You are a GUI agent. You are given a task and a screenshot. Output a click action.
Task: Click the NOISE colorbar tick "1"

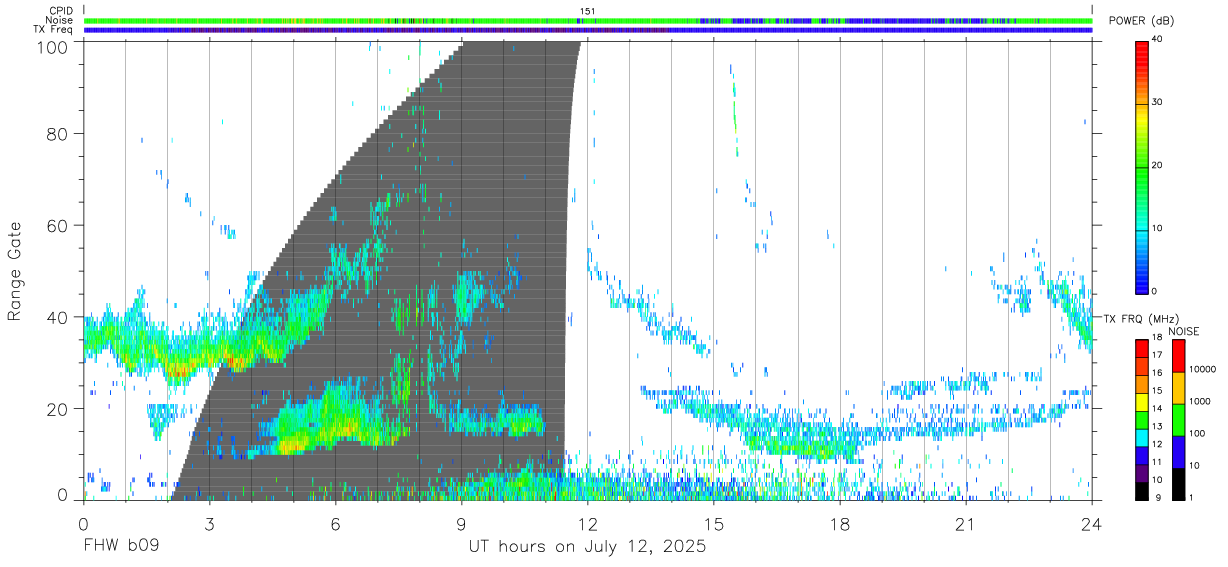click(x=1193, y=497)
